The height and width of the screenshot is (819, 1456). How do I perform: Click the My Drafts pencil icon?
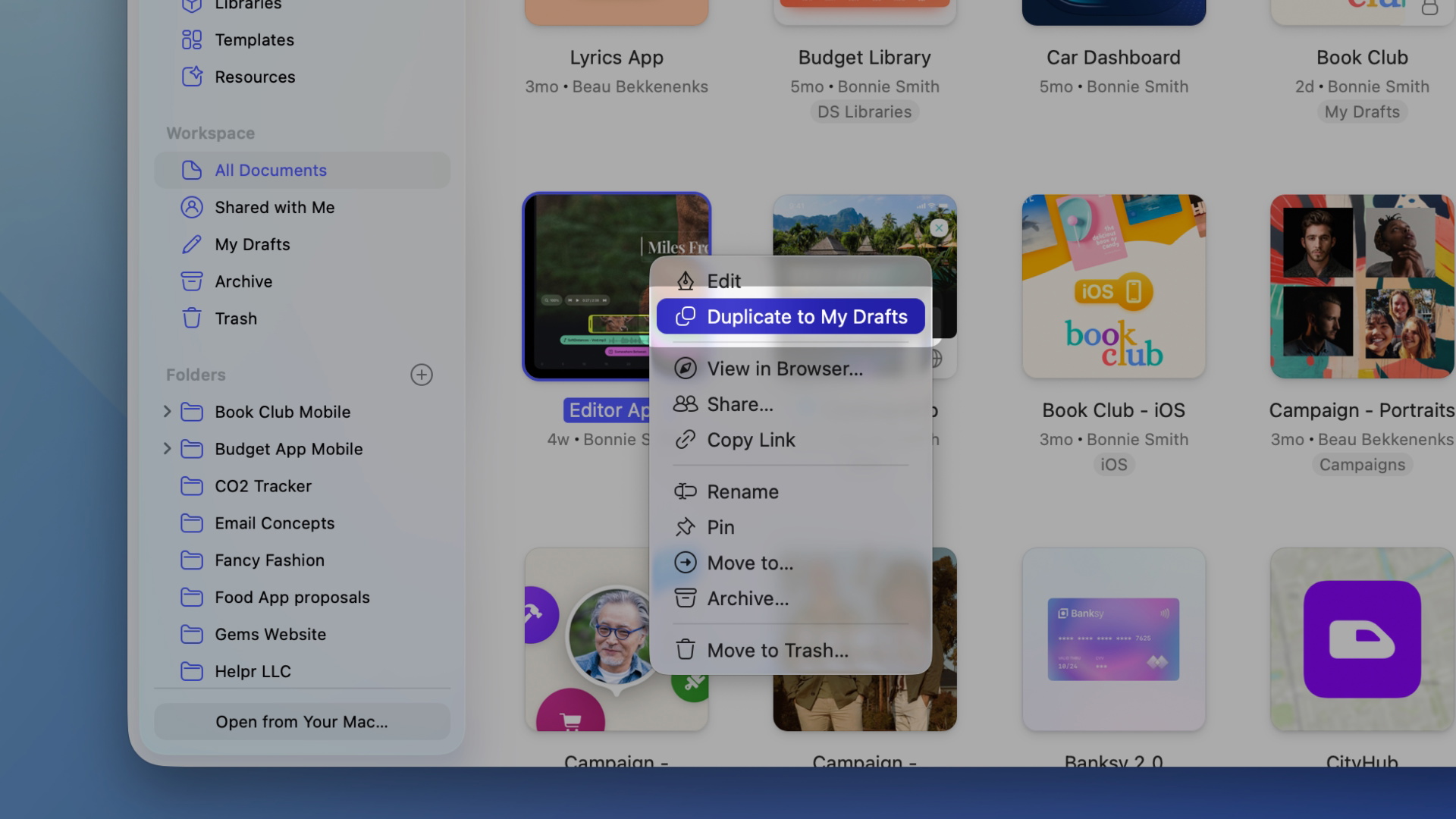coord(192,244)
